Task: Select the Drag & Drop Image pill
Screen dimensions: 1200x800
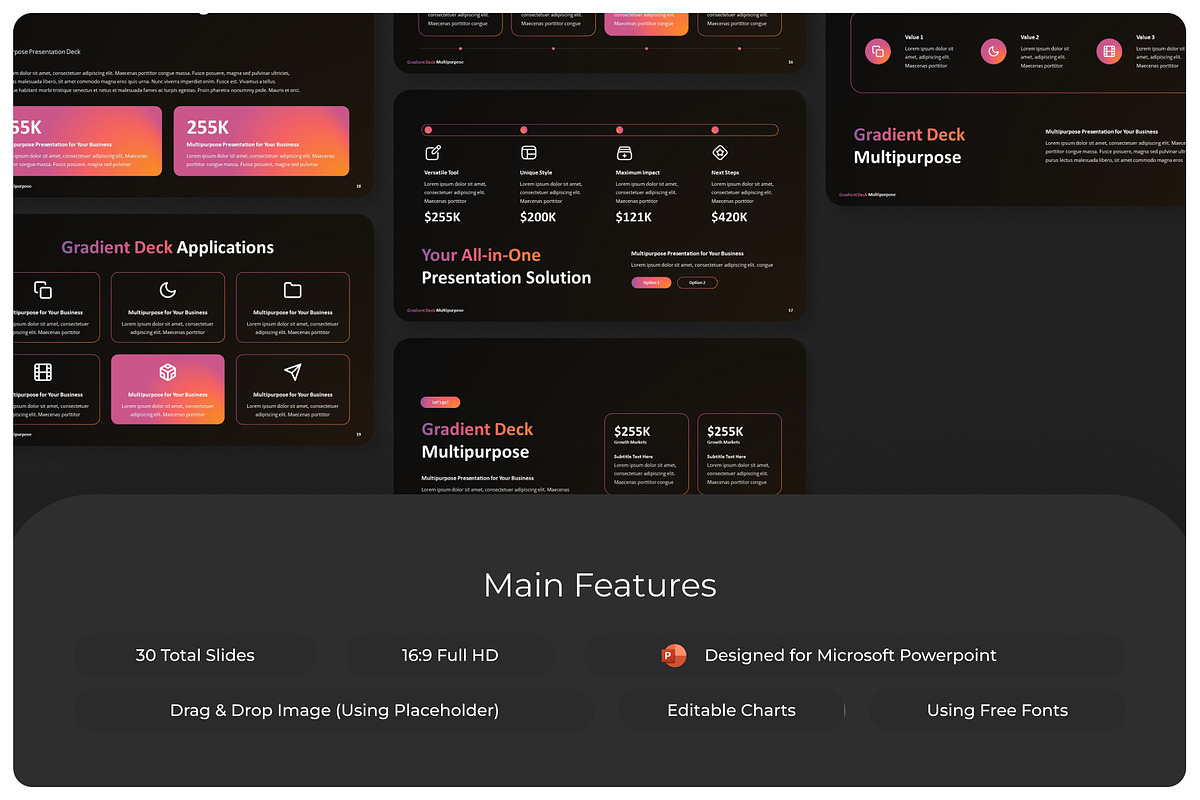Action: (x=334, y=710)
